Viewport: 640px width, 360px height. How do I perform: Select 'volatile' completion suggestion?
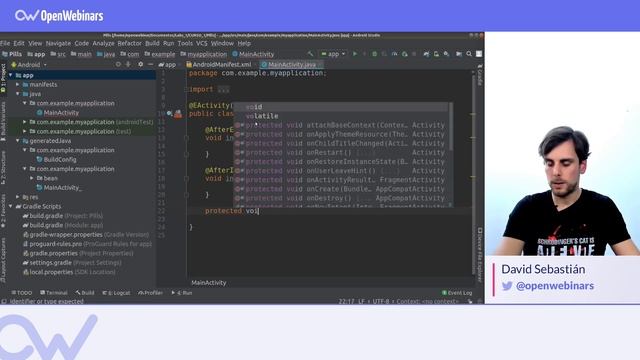tap(342, 116)
